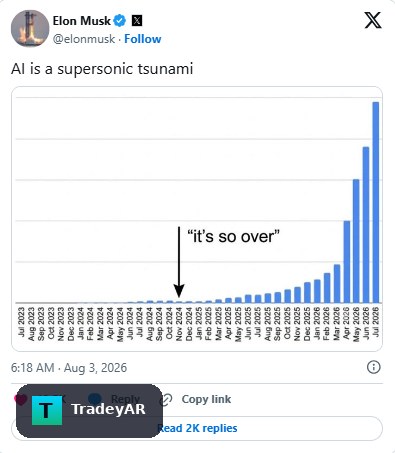Image resolution: width=395 pixels, height=453 pixels.
Task: Click the TradeyAR green T logo
Action: tap(47, 410)
